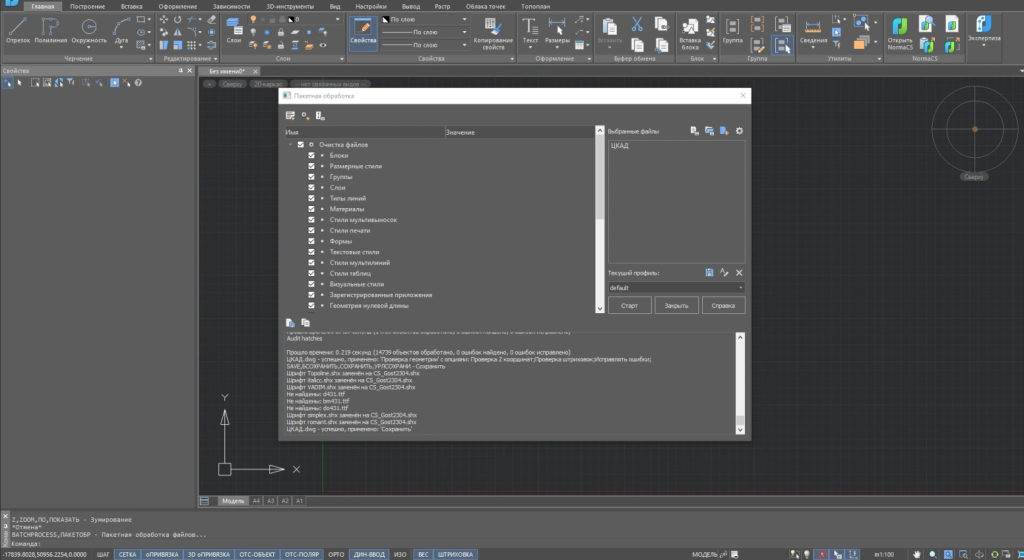
Task: Click the rename profile icon
Action: click(724, 272)
